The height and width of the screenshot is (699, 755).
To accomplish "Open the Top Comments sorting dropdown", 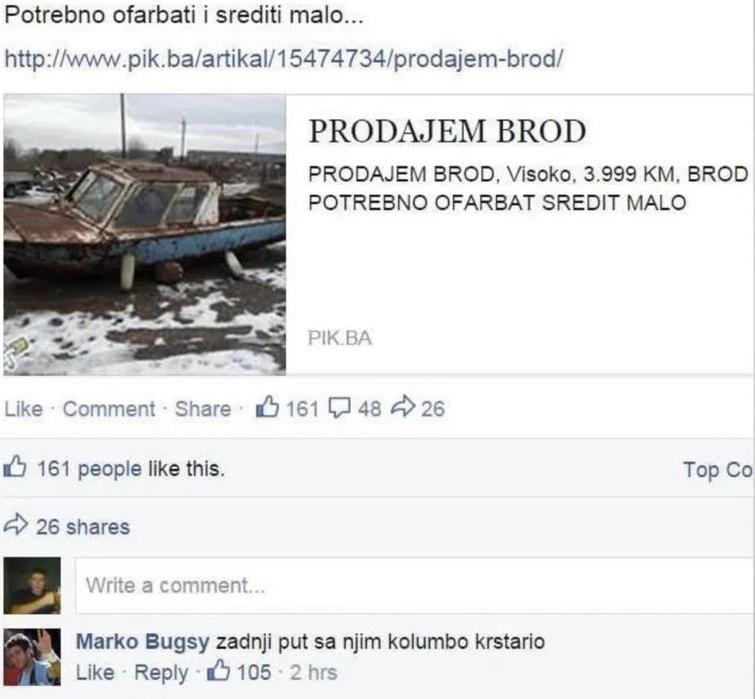I will click(x=718, y=469).
